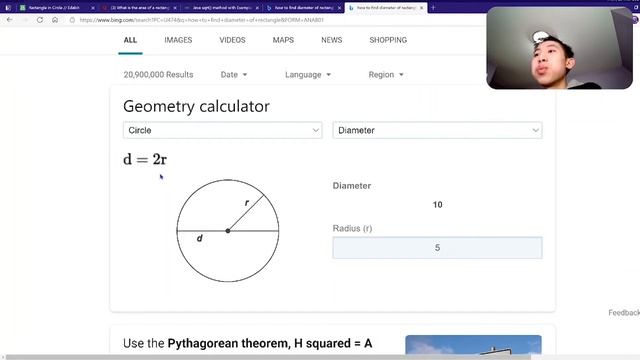The height and width of the screenshot is (360, 640).
Task: Open the Feedback link
Action: coord(624,313)
